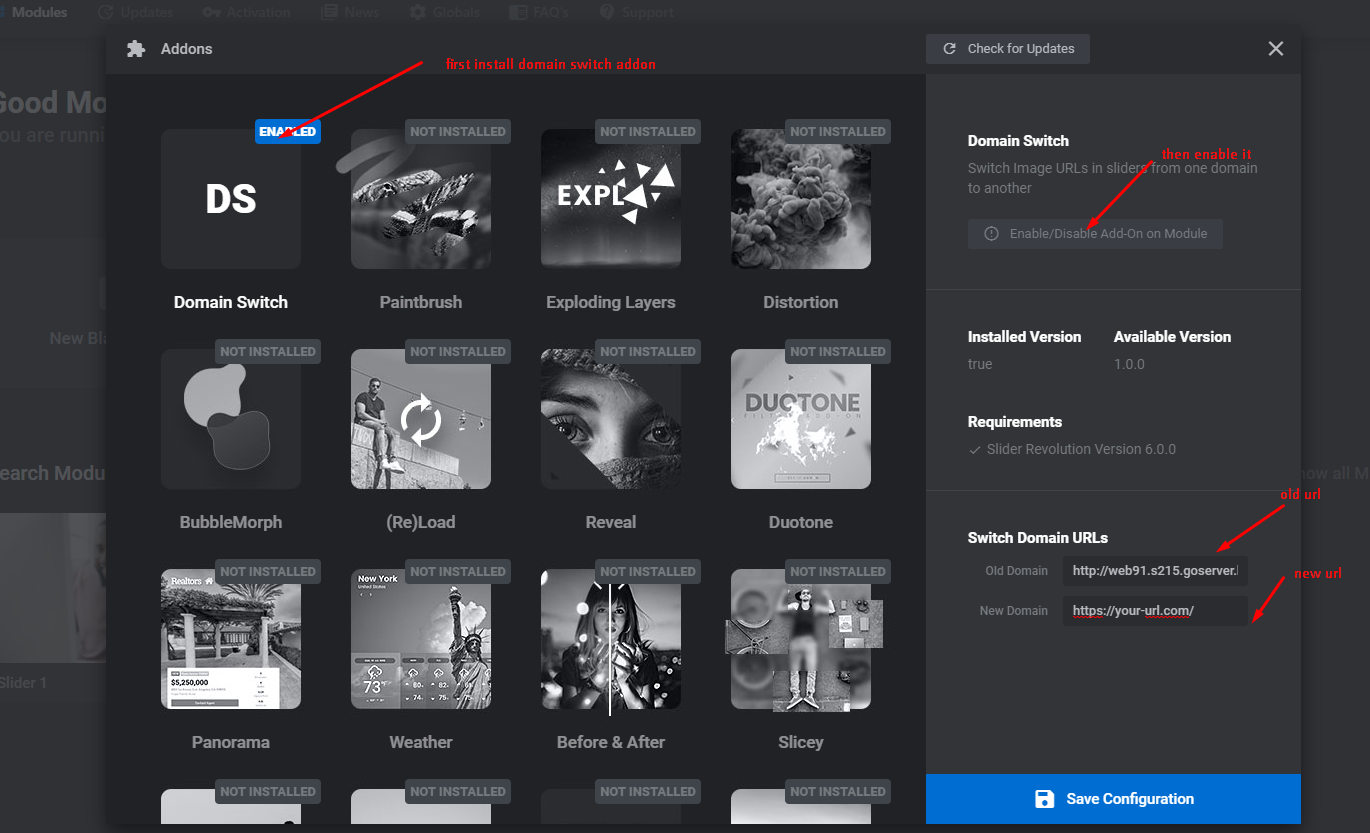Click the Check for Updates button
The image size is (1370, 833).
click(1008, 49)
